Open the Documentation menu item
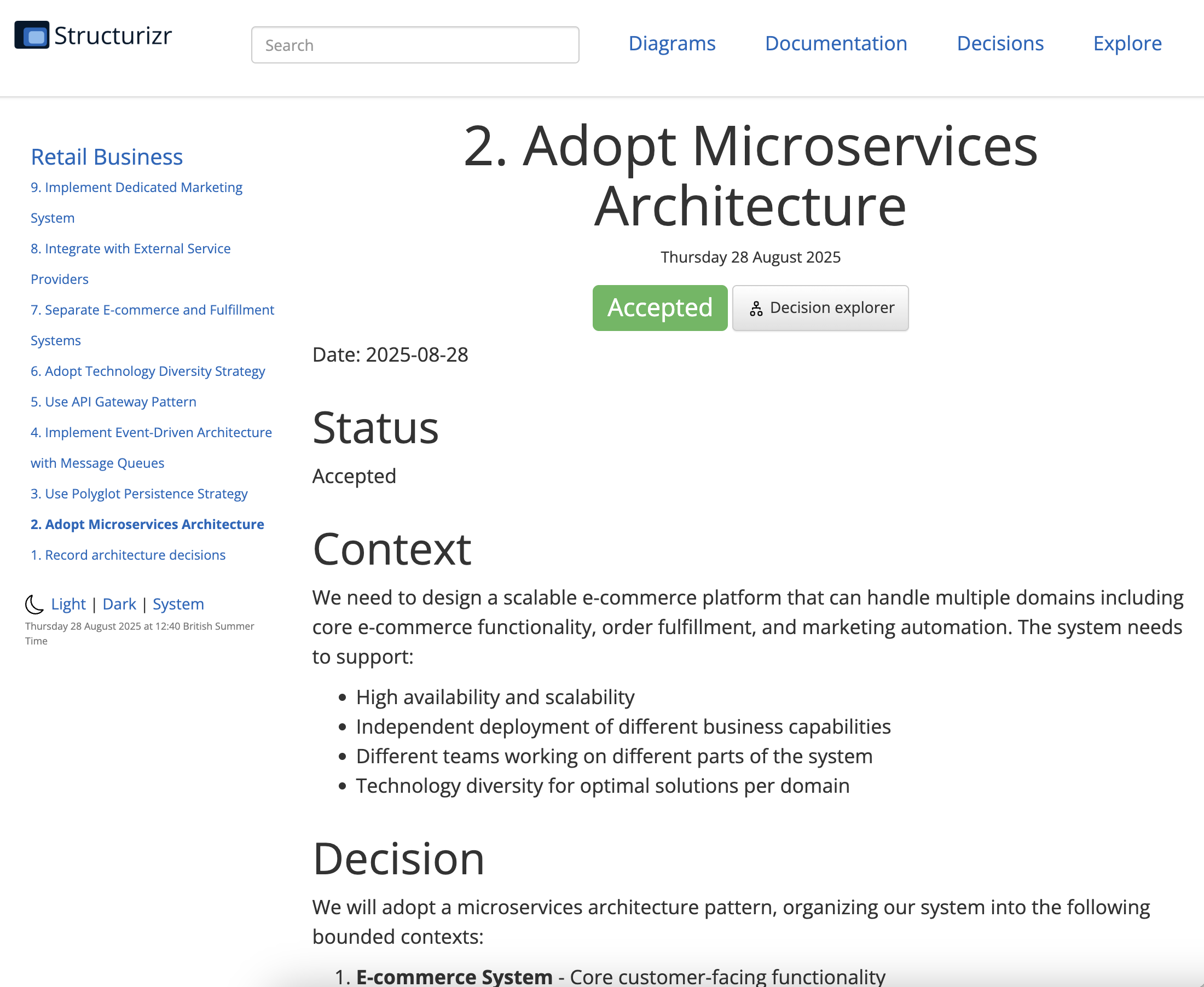Image resolution: width=1204 pixels, height=987 pixels. (x=836, y=43)
